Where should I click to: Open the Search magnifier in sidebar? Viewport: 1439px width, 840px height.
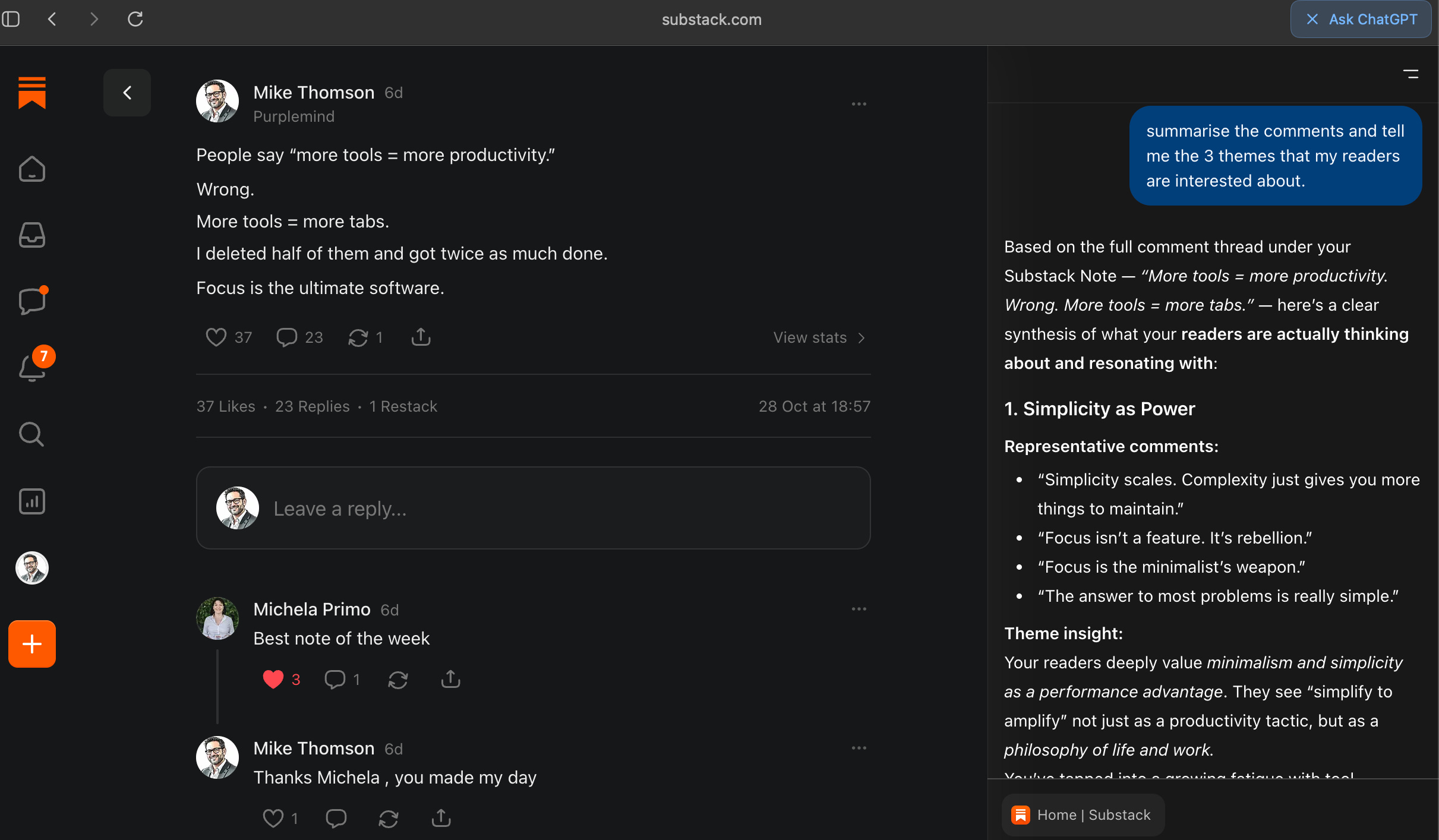(32, 434)
